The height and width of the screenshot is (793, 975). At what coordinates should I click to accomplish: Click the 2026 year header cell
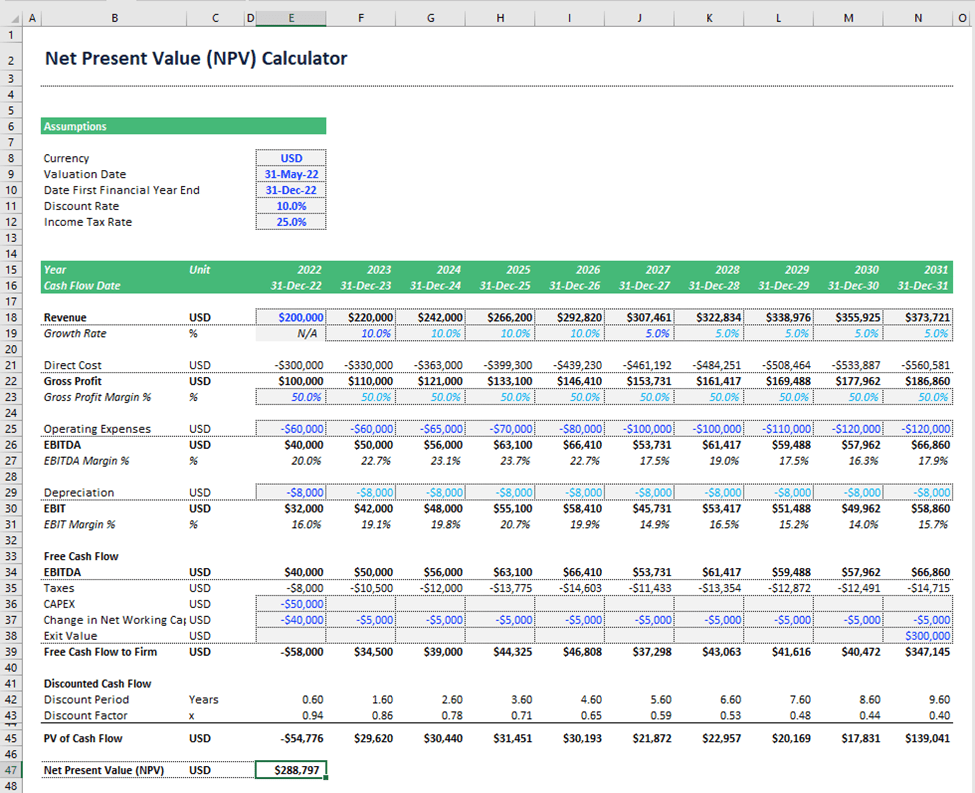click(x=570, y=269)
